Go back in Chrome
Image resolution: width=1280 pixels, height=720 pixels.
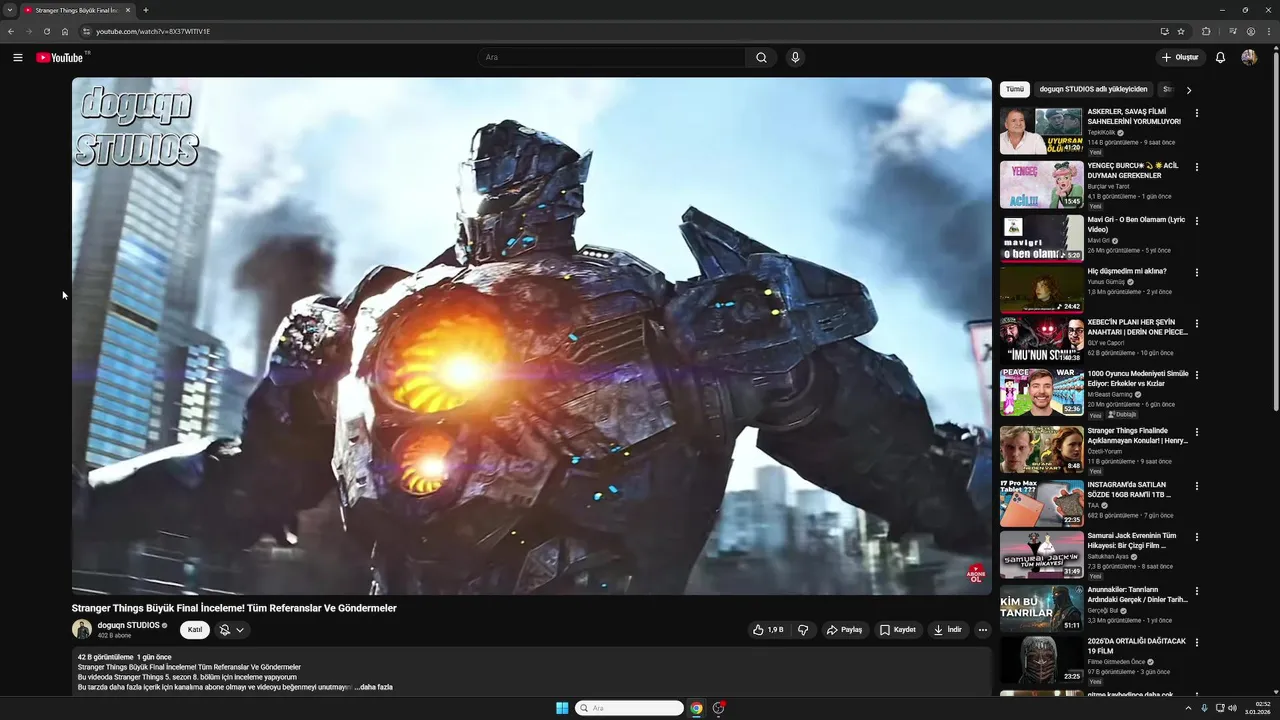click(11, 31)
